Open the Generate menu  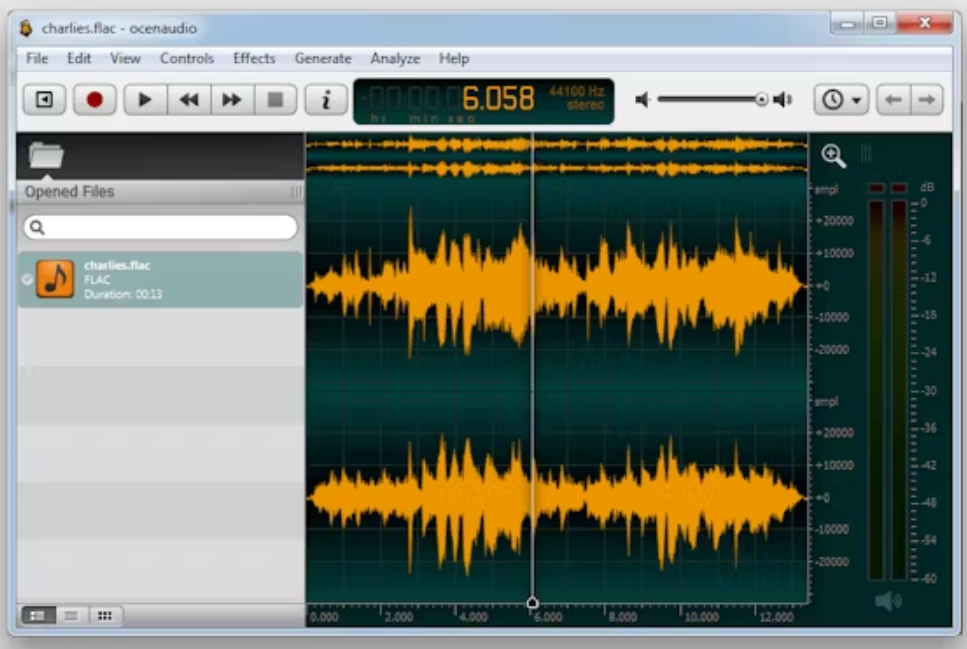323,59
